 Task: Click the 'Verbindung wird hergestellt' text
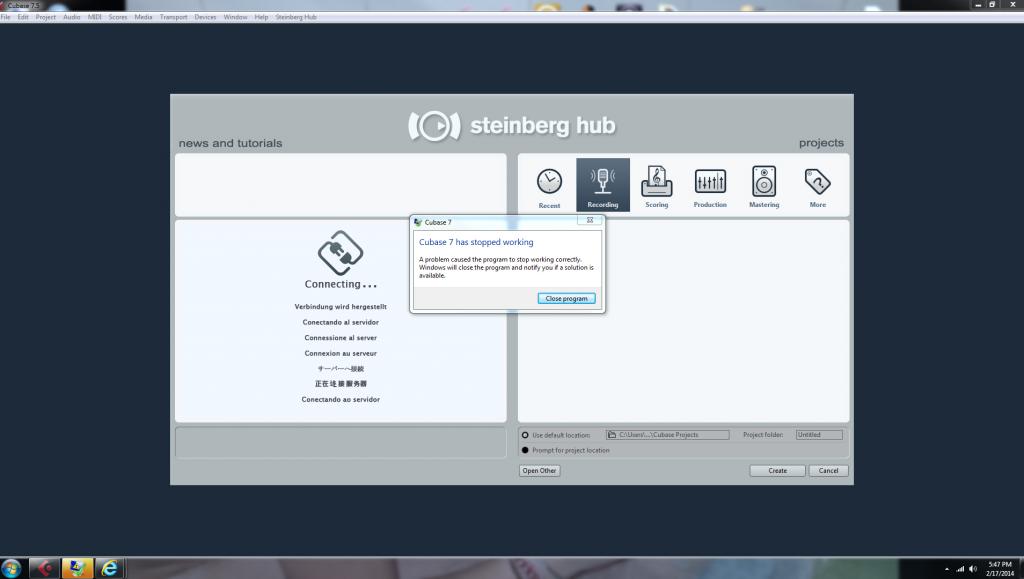340,307
